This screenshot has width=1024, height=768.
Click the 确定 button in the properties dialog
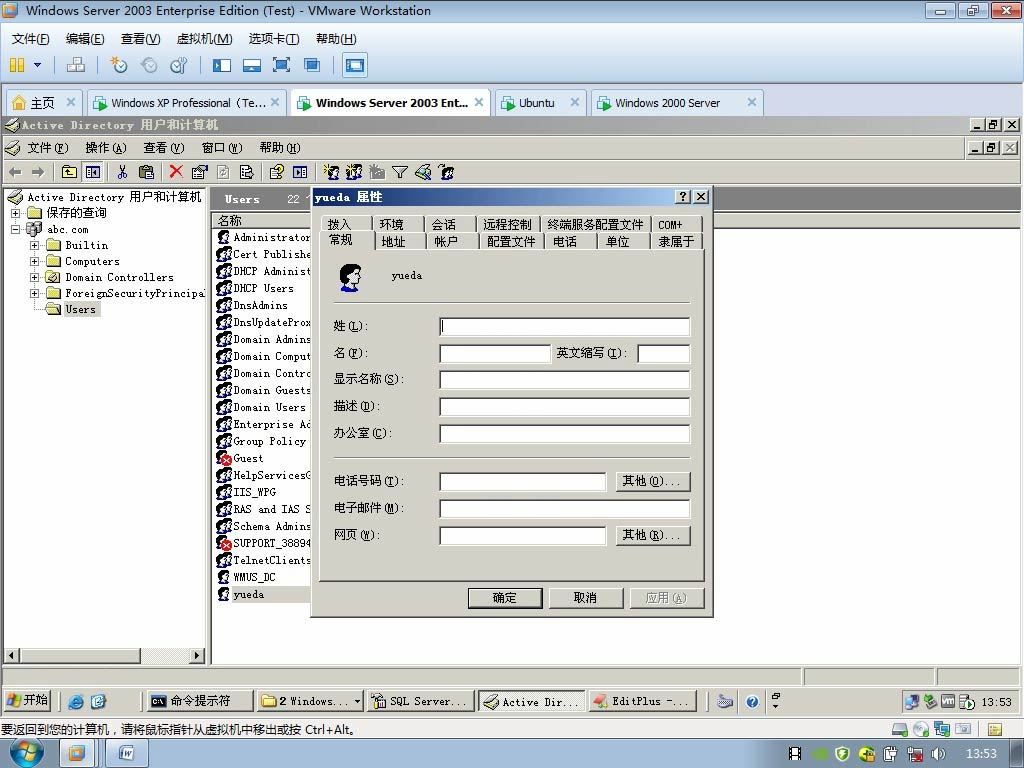pyautogui.click(x=505, y=598)
